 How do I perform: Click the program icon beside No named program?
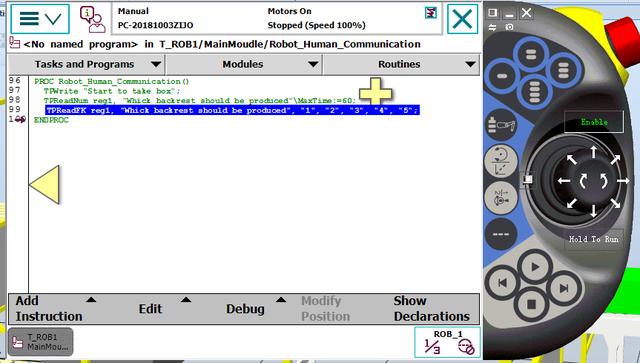[15, 43]
